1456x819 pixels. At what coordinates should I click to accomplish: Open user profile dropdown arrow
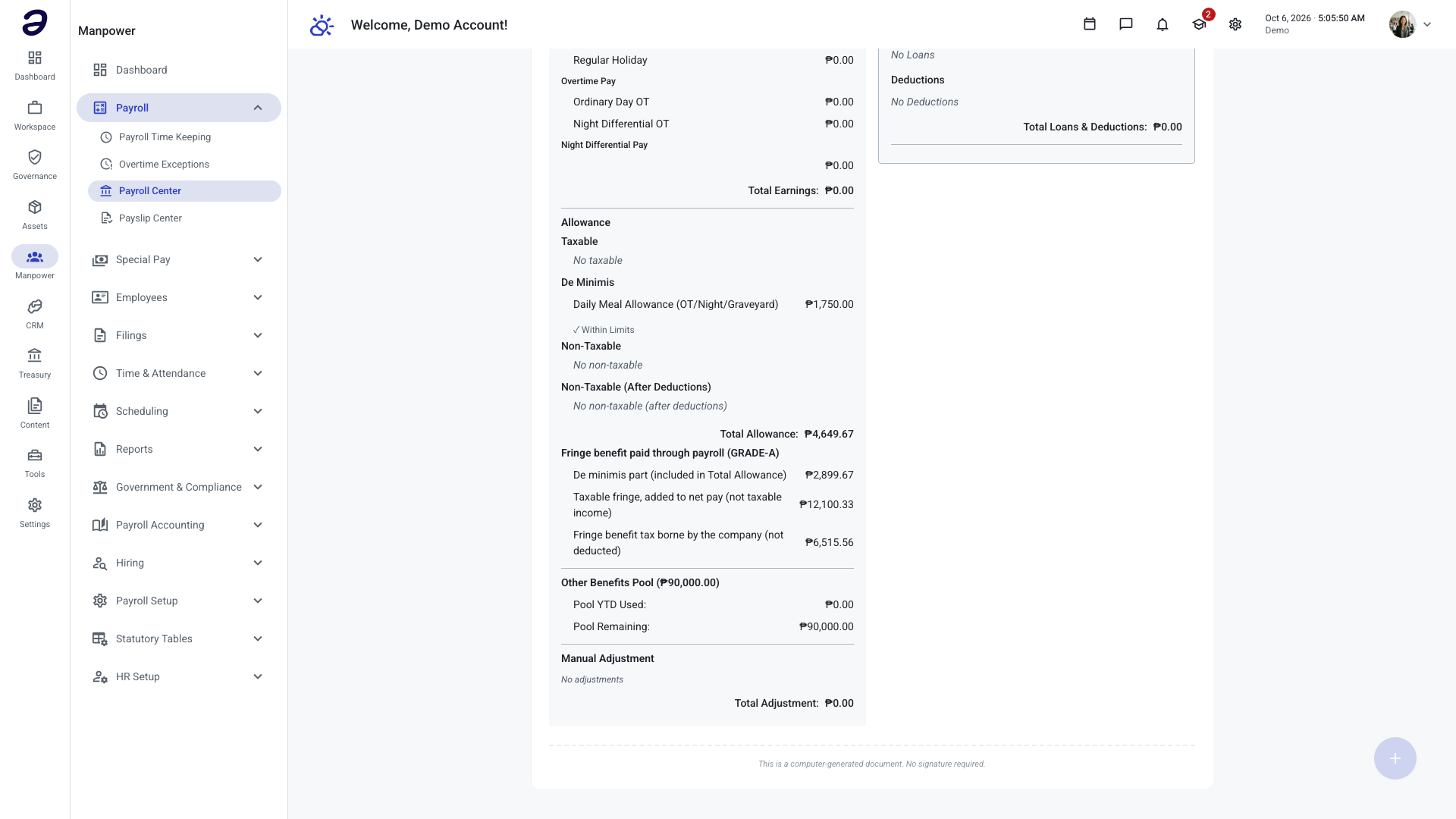click(1427, 24)
